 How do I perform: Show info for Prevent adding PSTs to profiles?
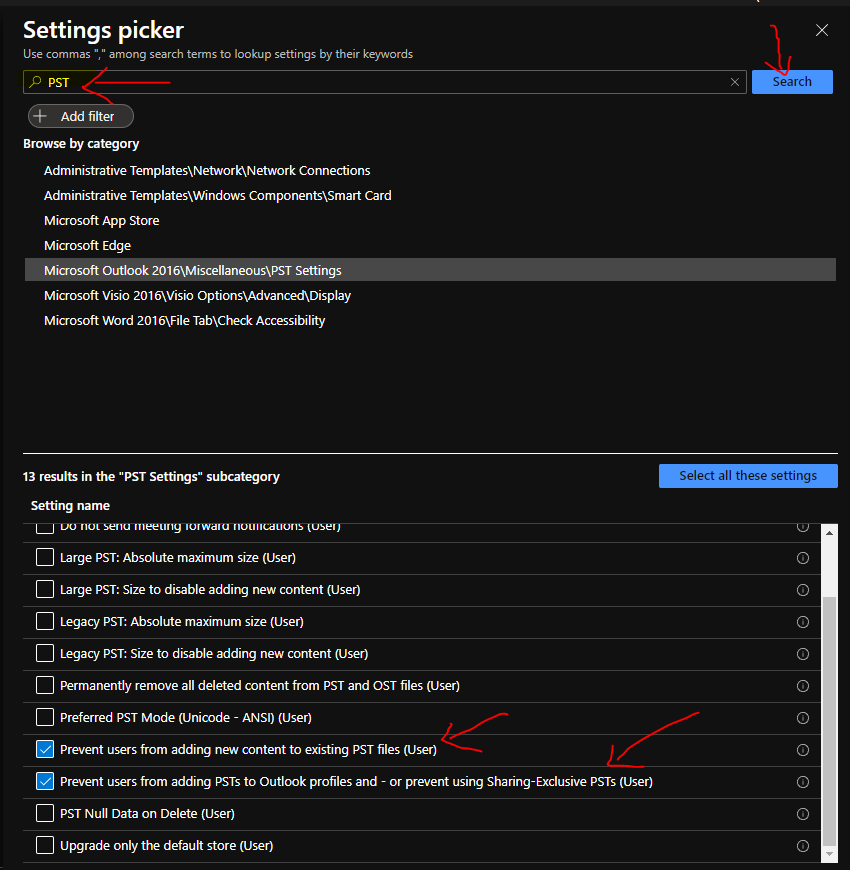tap(802, 782)
